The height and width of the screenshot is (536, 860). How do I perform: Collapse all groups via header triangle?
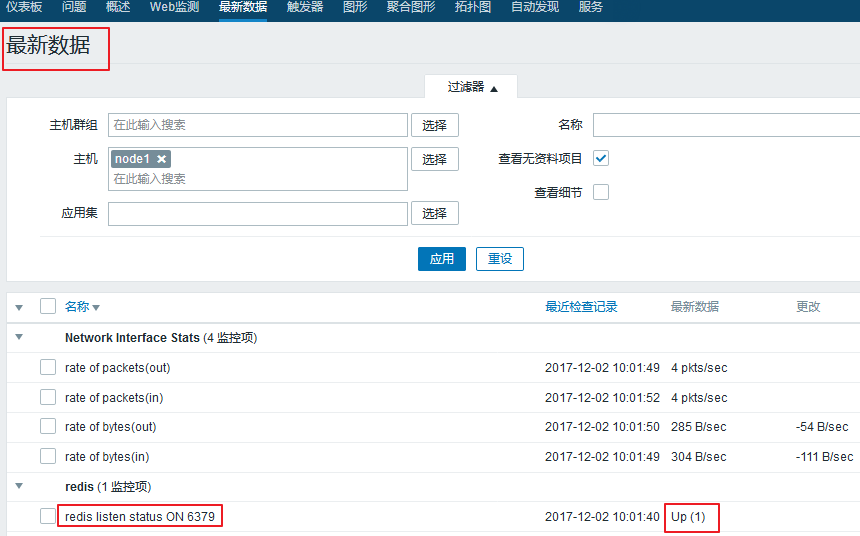tap(19, 307)
